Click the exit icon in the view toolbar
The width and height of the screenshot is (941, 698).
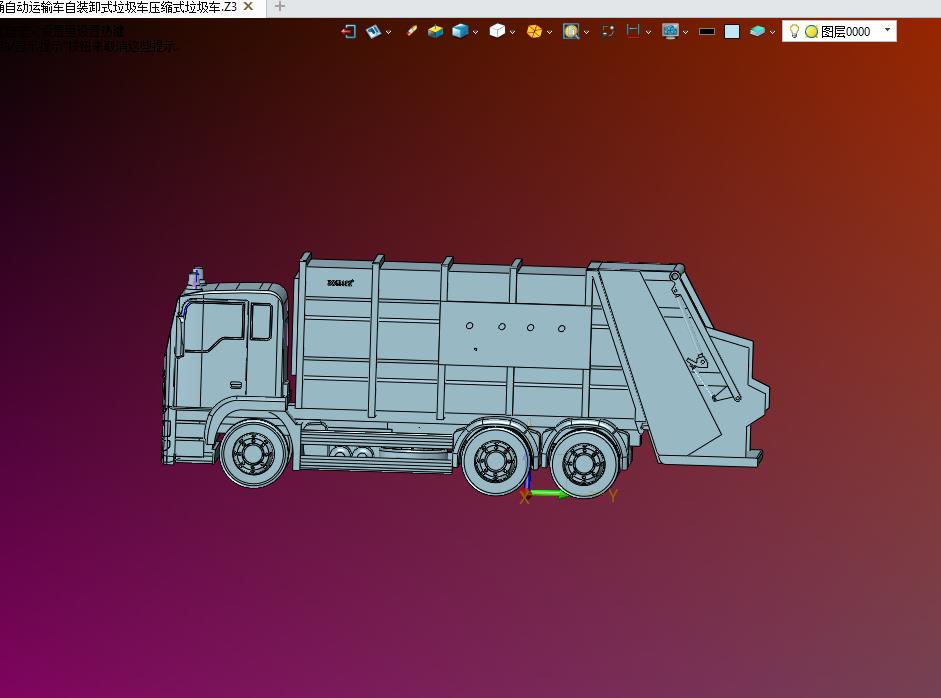pos(348,31)
